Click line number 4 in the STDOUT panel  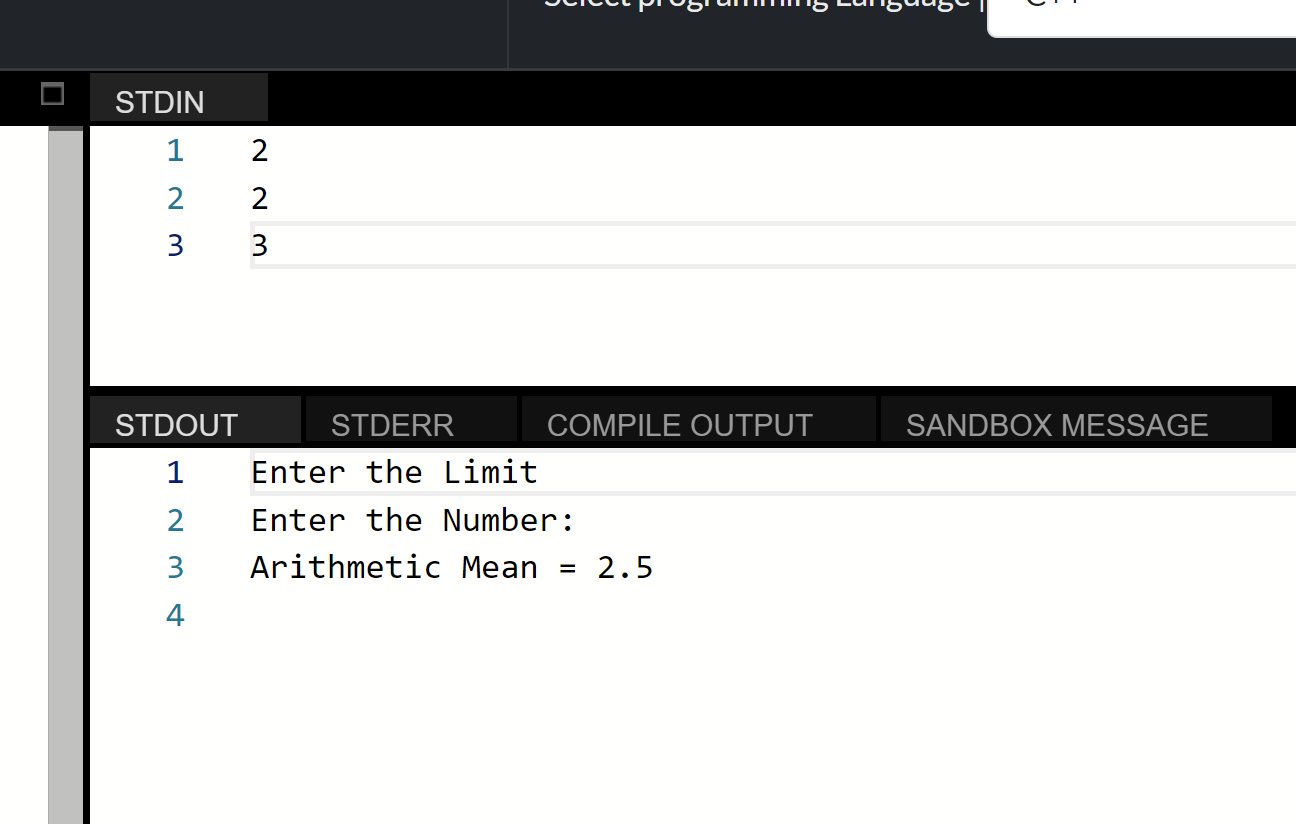click(x=175, y=615)
